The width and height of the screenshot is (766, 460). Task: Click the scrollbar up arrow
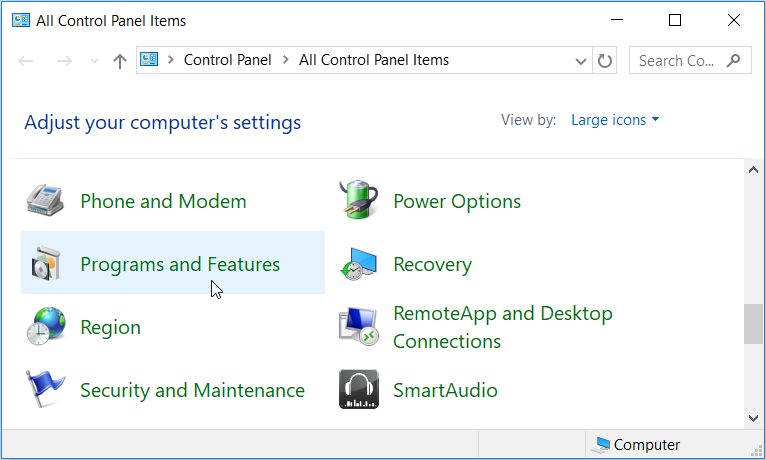click(x=754, y=170)
